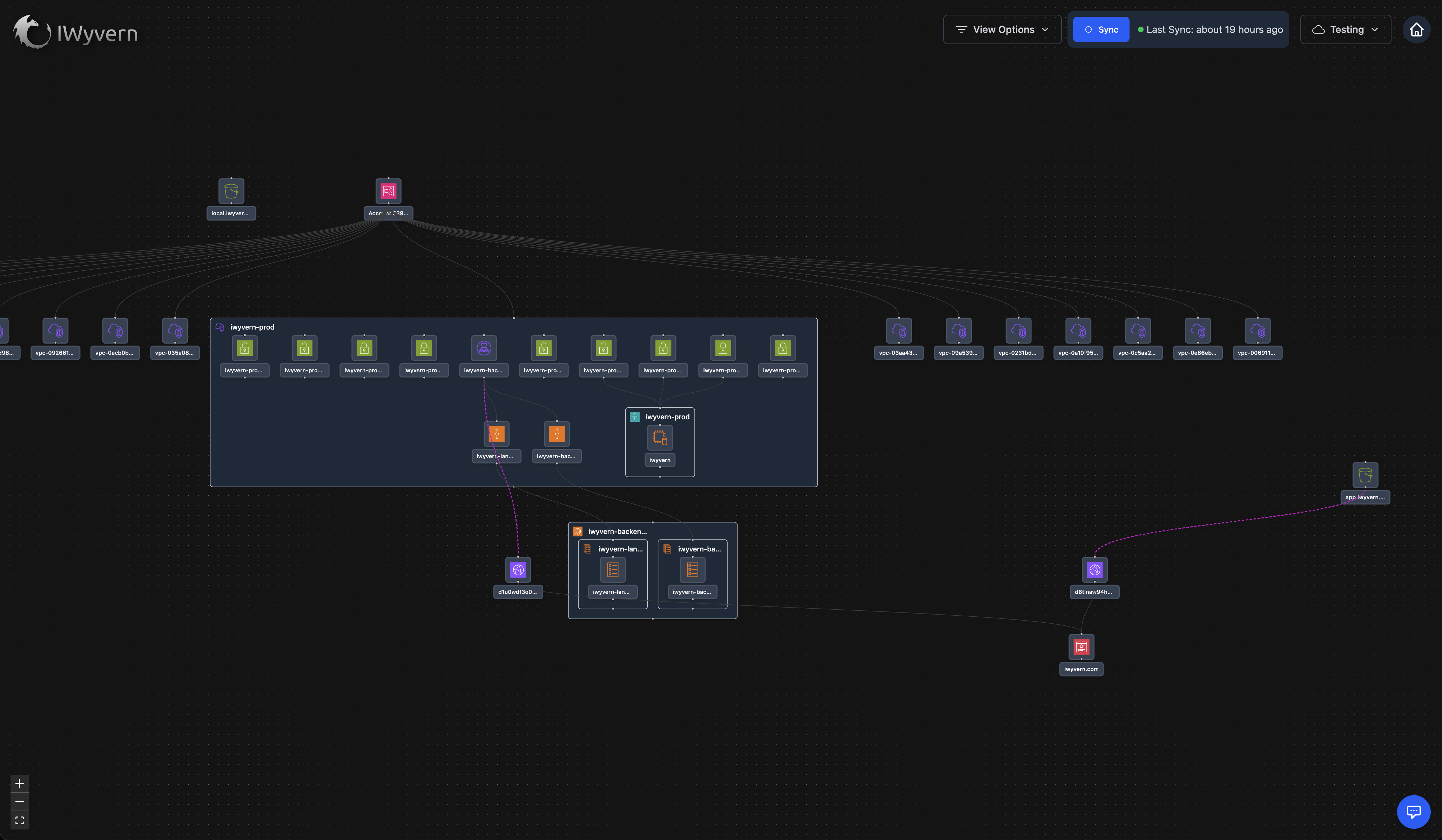Select the iwyvern EC2 instance node
This screenshot has width=1442, height=840.
[660, 438]
